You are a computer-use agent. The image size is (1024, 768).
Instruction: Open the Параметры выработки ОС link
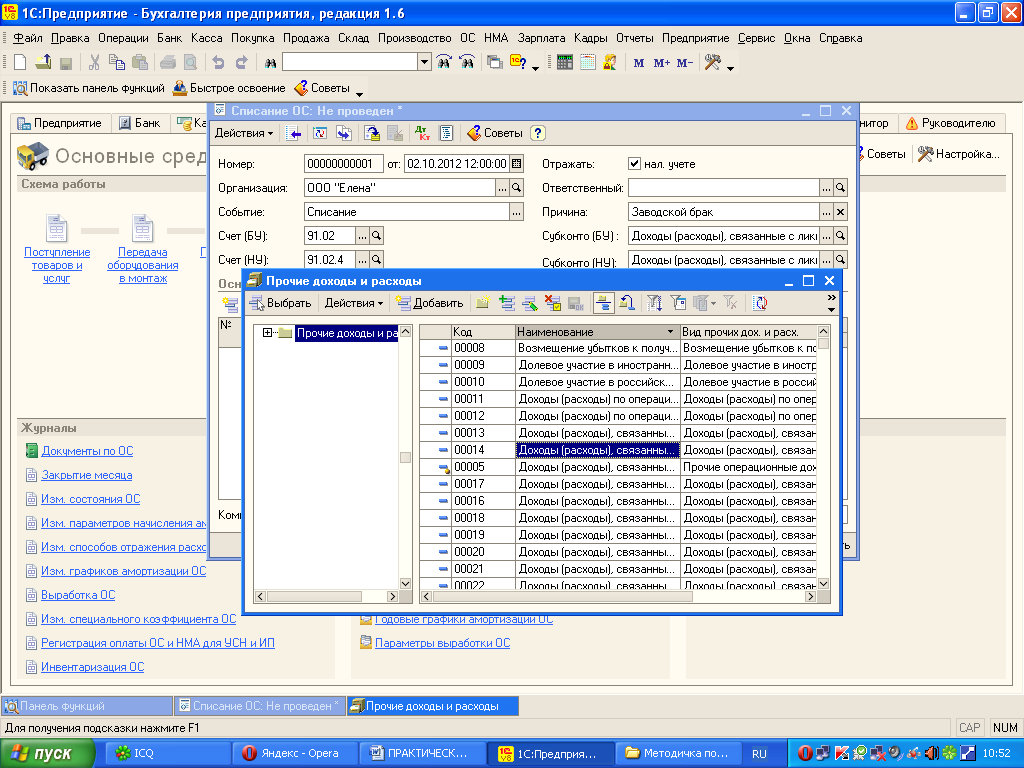442,643
